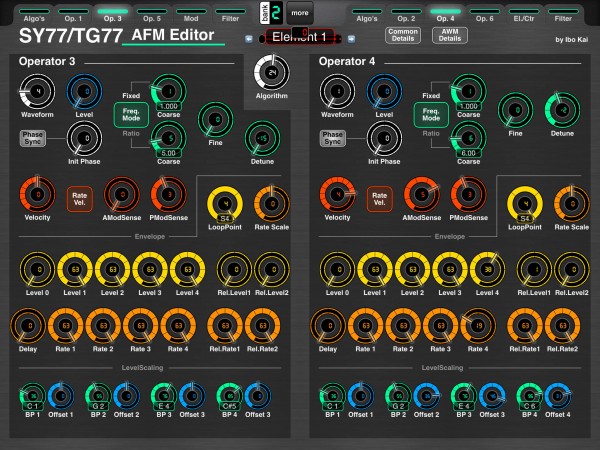Click Operator 3 Detune knob
This screenshot has height=450, width=600.
(262, 139)
